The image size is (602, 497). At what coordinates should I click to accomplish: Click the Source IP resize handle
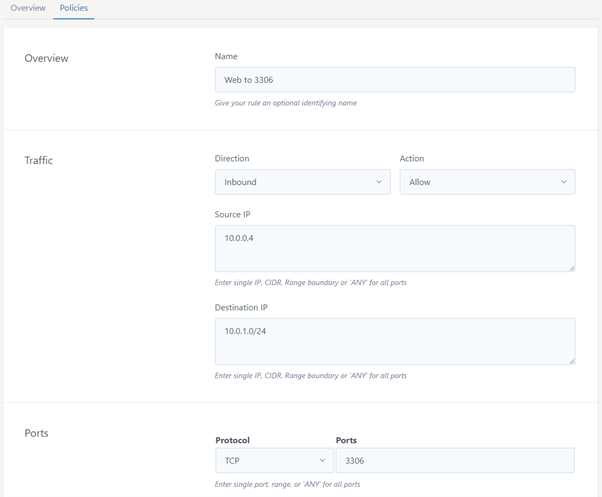tap(570, 267)
